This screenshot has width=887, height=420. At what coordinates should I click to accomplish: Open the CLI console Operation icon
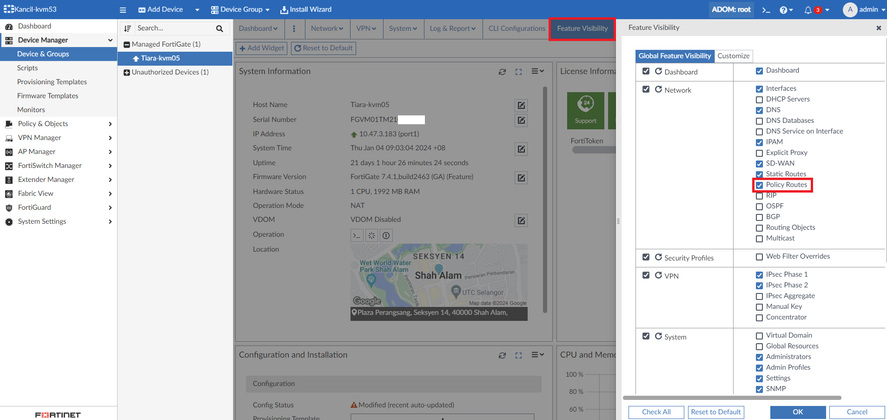(x=357, y=235)
